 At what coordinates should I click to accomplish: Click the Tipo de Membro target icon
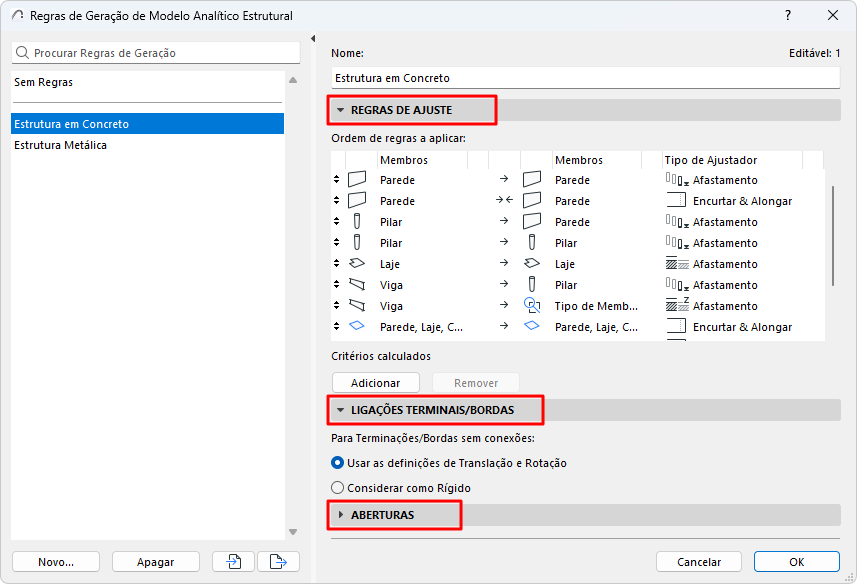532,306
